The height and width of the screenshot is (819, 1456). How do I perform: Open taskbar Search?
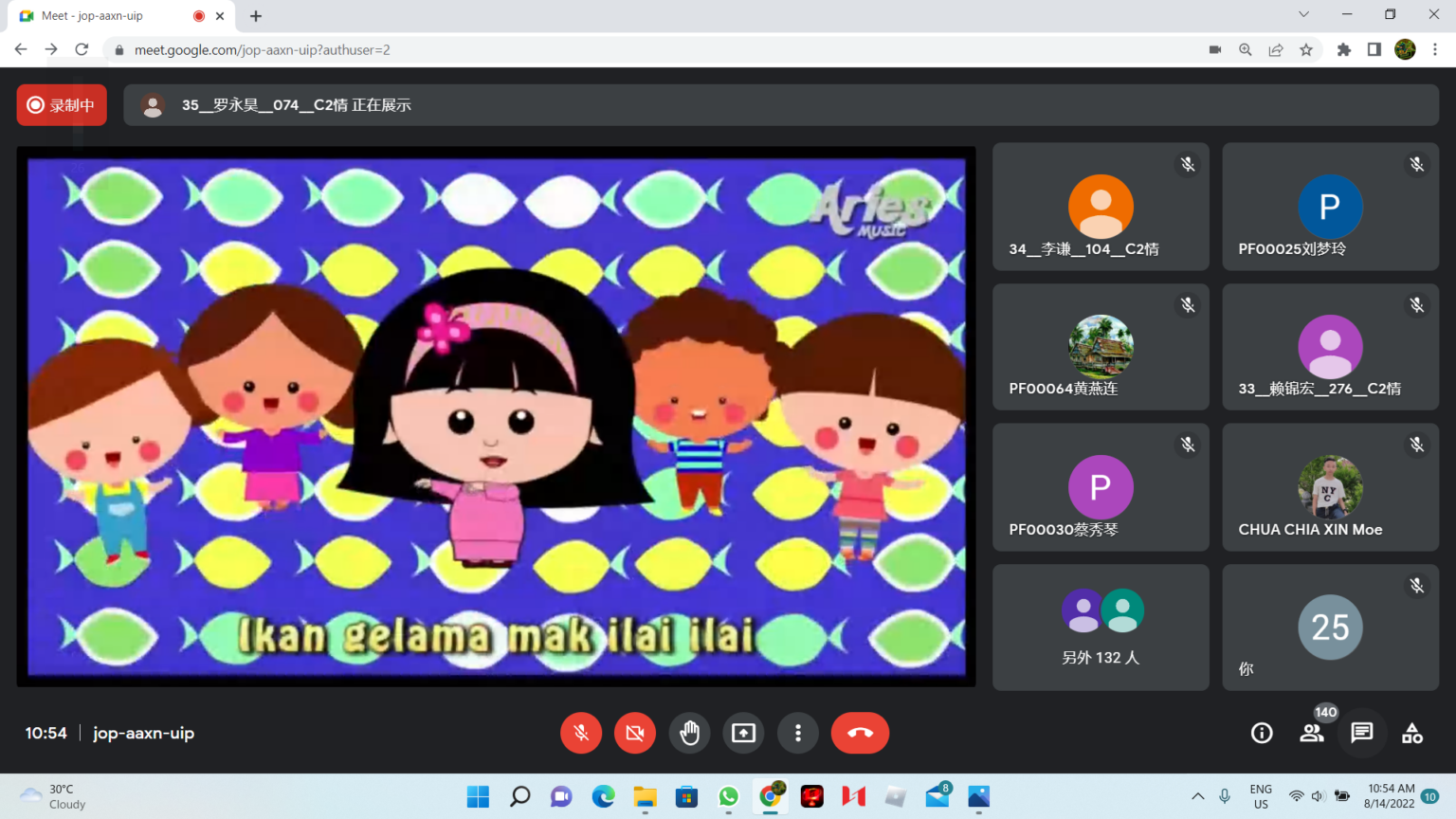519,796
